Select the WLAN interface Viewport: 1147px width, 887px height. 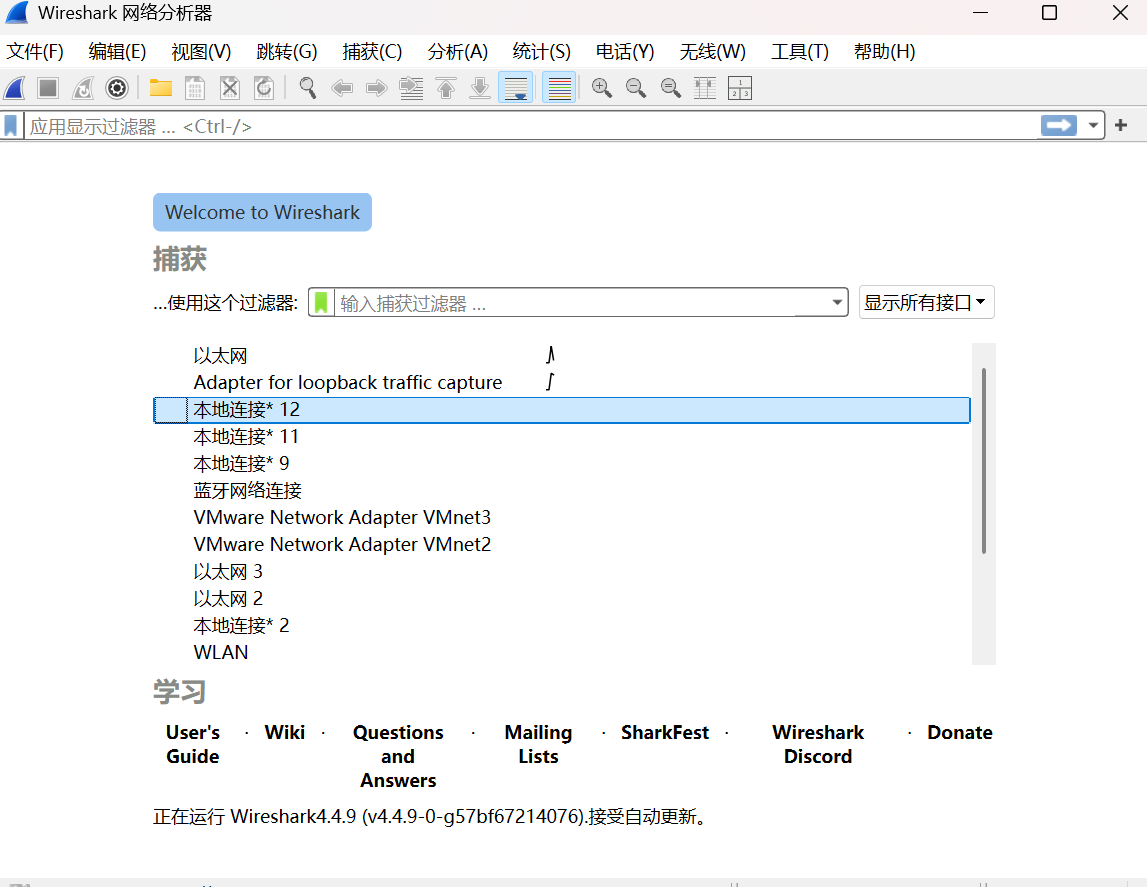tap(562, 652)
